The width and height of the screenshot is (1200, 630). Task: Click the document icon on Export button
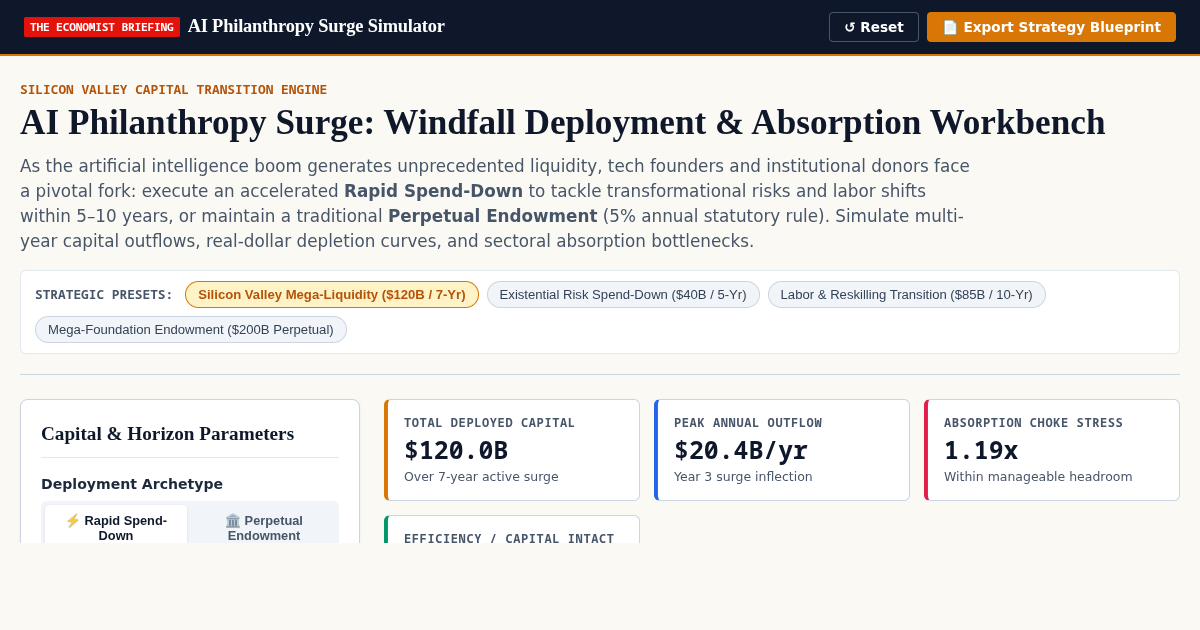[950, 27]
